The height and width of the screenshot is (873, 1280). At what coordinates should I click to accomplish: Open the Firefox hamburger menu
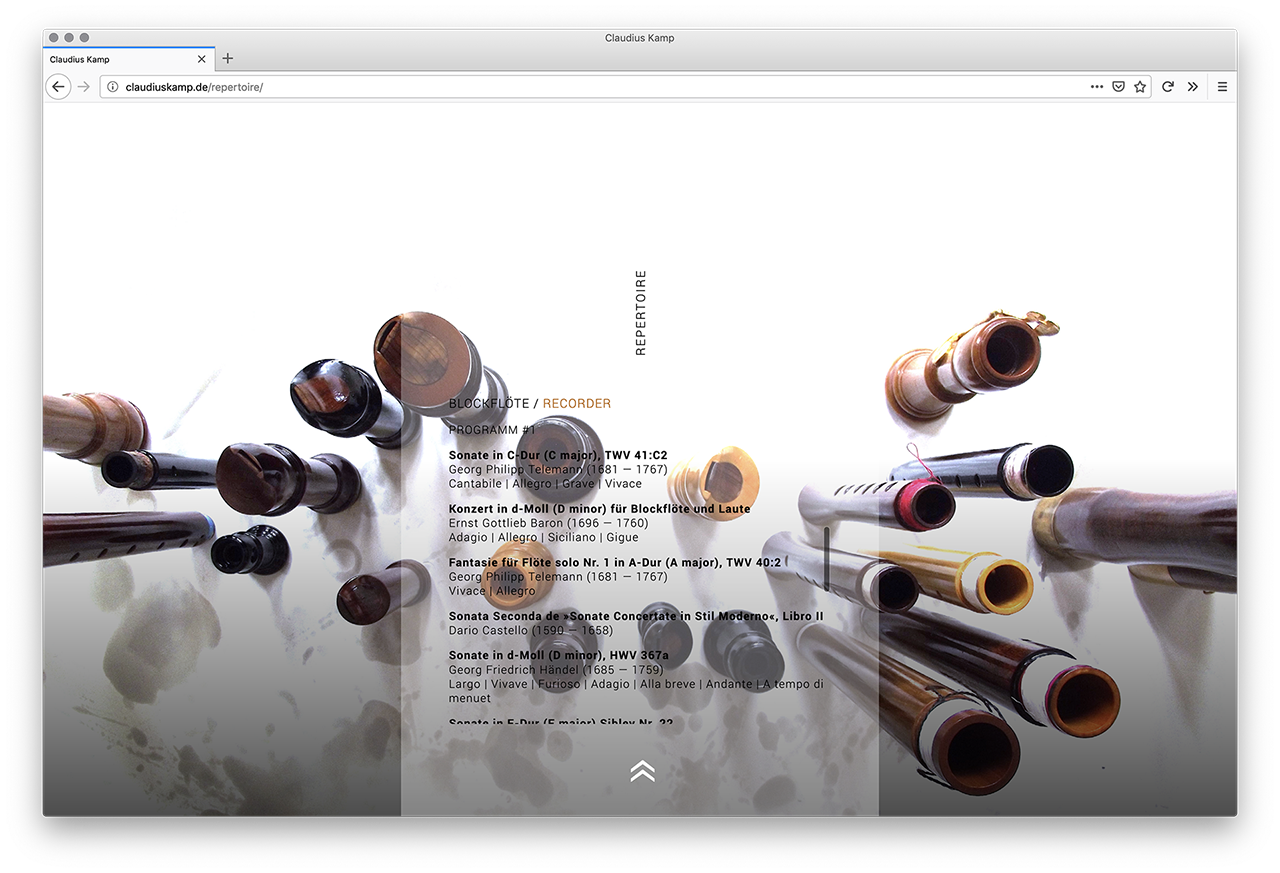[1222, 87]
